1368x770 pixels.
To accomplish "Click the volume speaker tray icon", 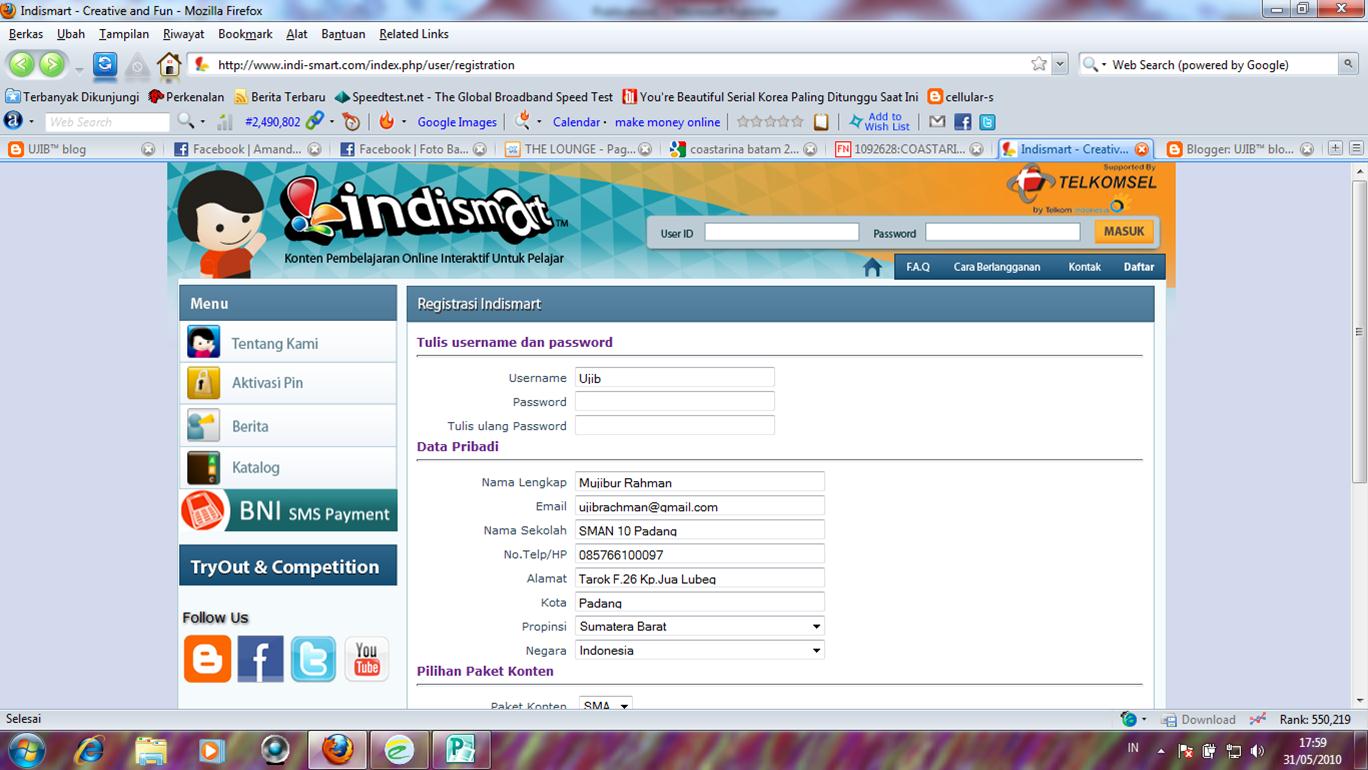I will pyautogui.click(x=1258, y=750).
